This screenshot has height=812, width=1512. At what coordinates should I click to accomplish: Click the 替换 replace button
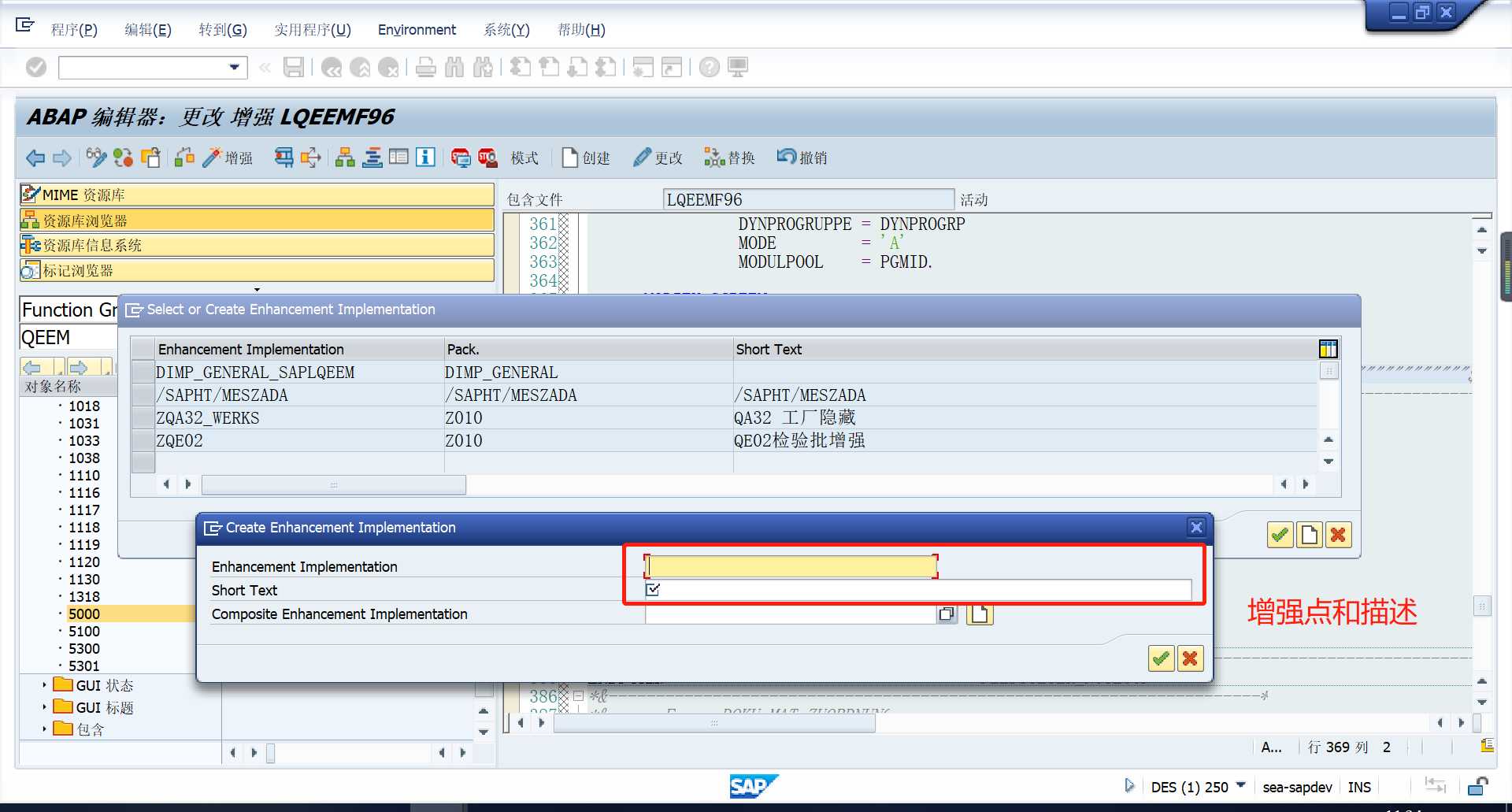point(730,158)
